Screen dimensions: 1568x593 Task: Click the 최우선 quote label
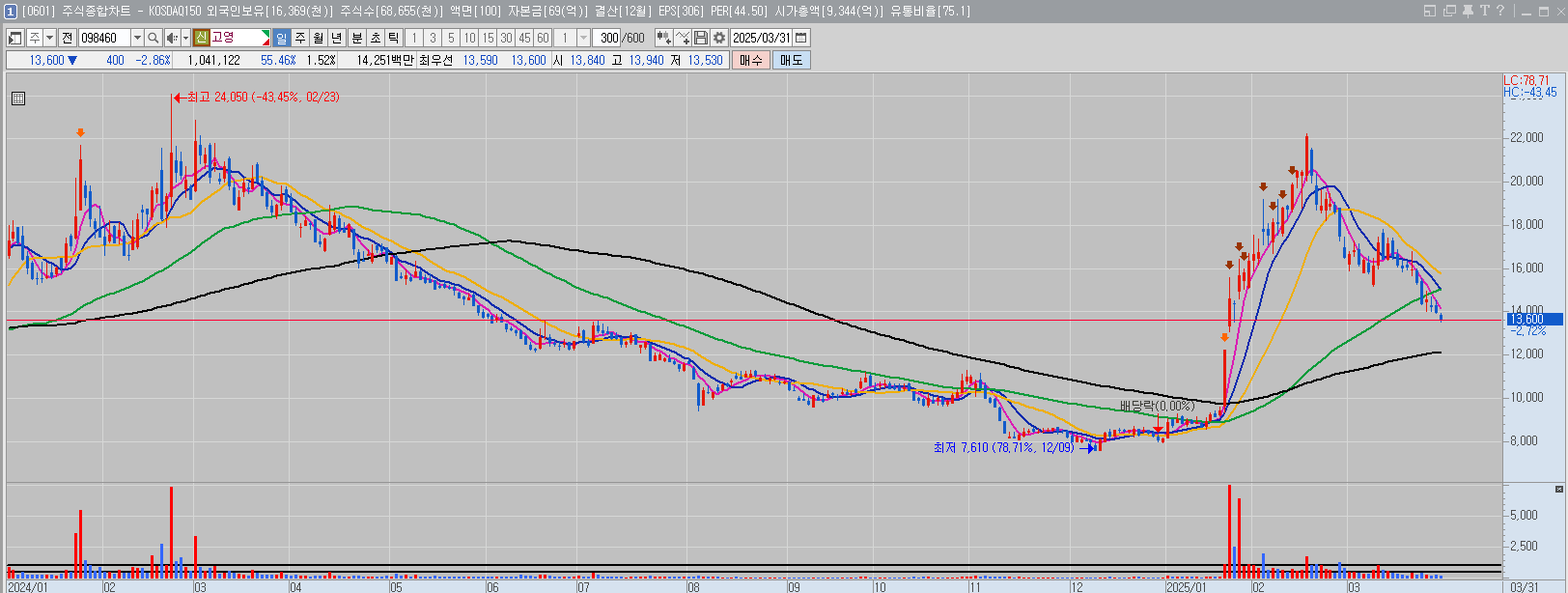coord(436,60)
